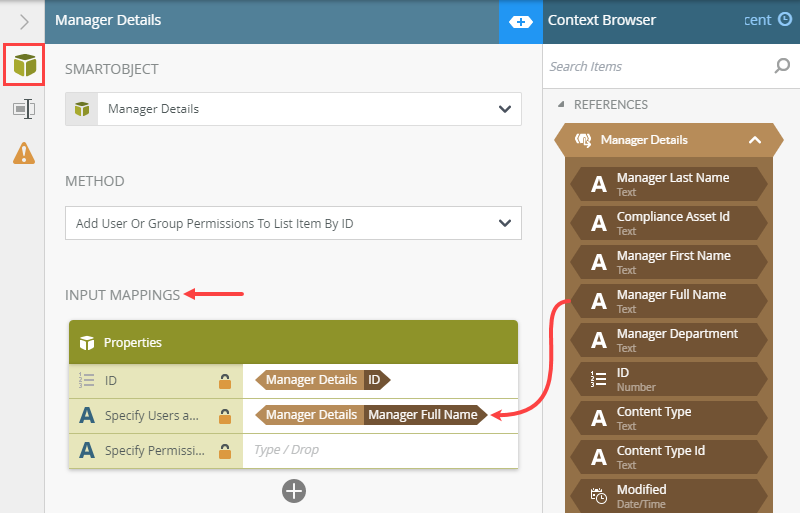Expand the collapsed left panel chevron
Image resolution: width=800 pixels, height=513 pixels.
[24, 21]
